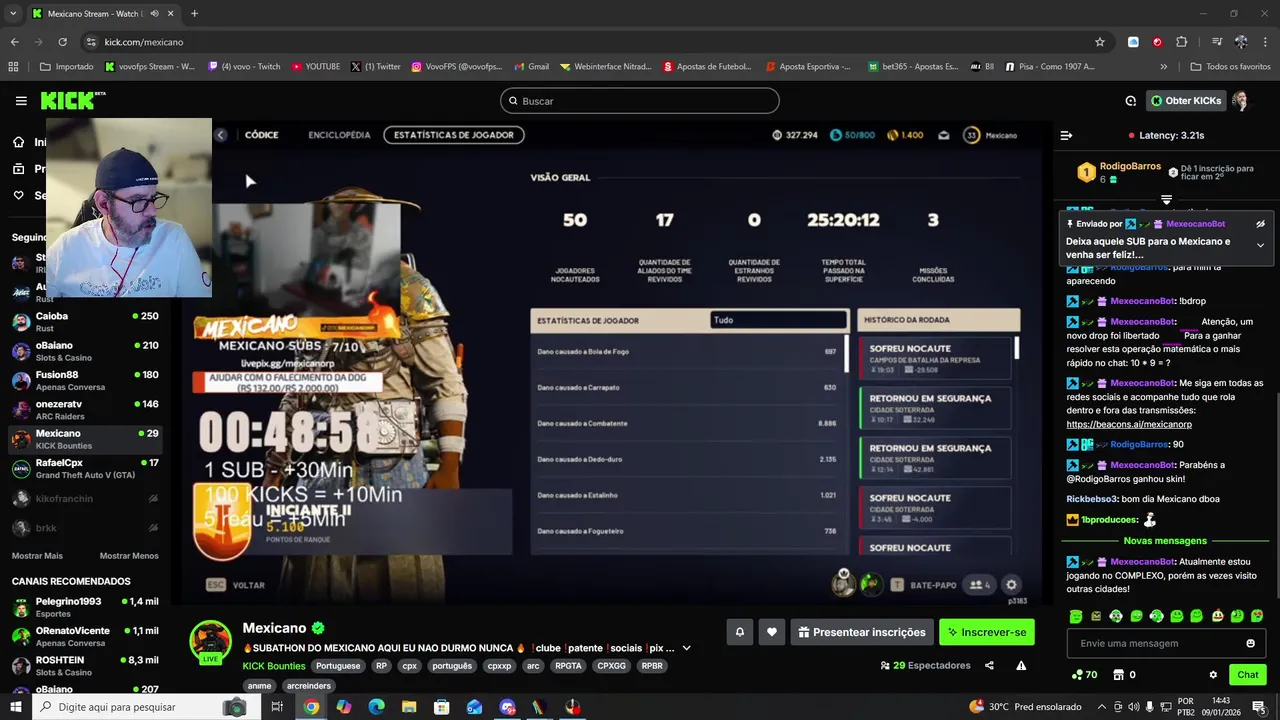Bookmark page with the star icon
This screenshot has width=1280, height=720.
tap(1100, 42)
